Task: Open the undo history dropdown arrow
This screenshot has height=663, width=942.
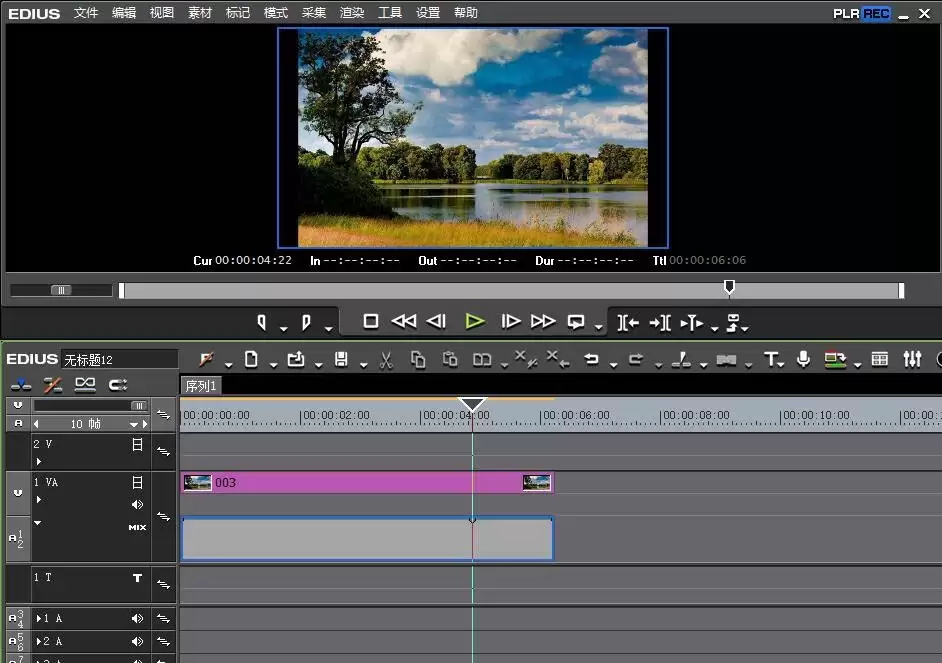Action: tap(613, 365)
